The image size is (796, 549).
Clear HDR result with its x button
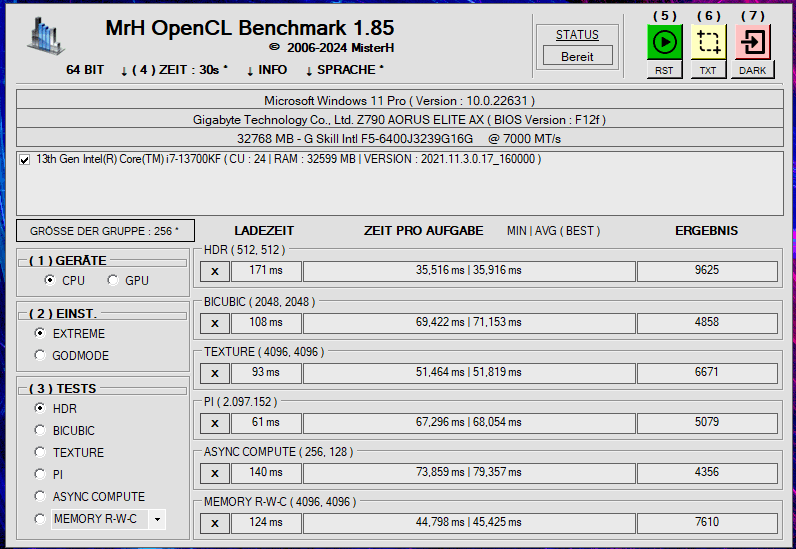click(215, 271)
